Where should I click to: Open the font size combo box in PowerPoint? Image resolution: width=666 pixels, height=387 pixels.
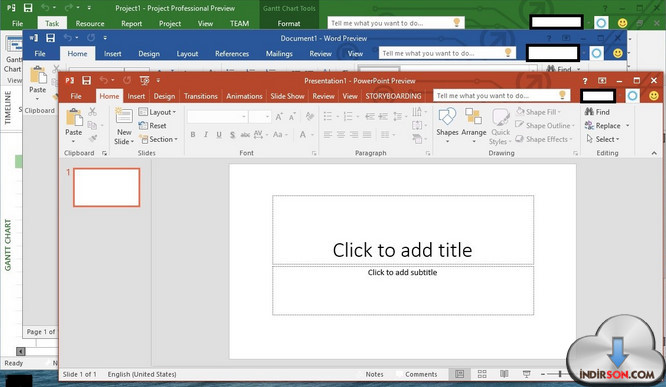(260, 116)
